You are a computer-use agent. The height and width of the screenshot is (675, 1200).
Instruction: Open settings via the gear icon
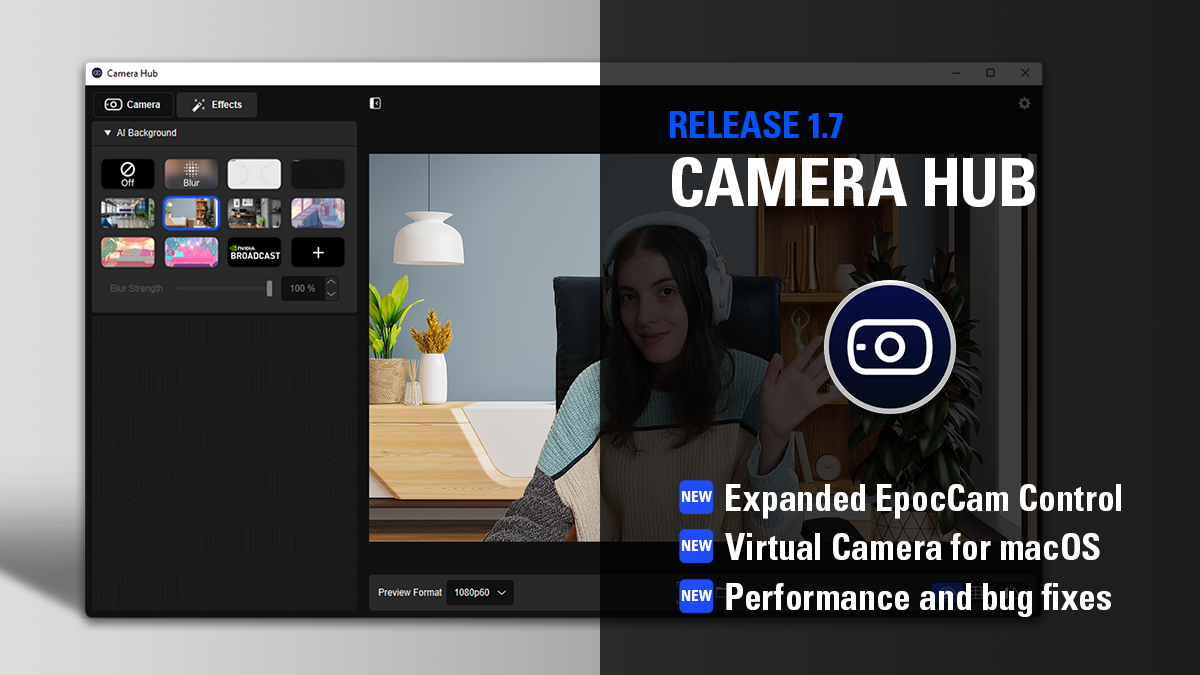(x=1024, y=104)
